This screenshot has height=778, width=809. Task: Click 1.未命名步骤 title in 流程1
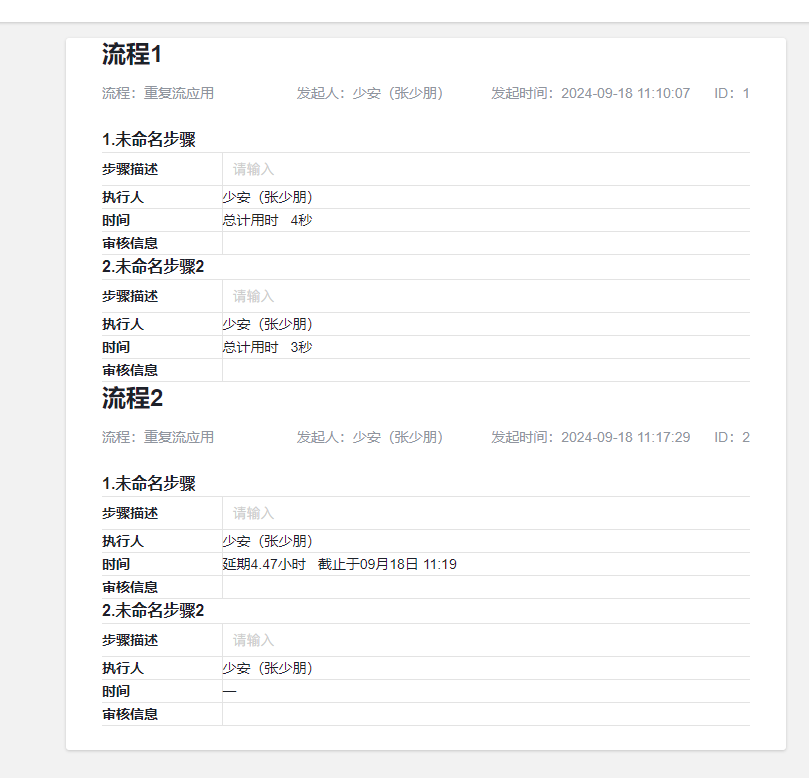click(149, 139)
